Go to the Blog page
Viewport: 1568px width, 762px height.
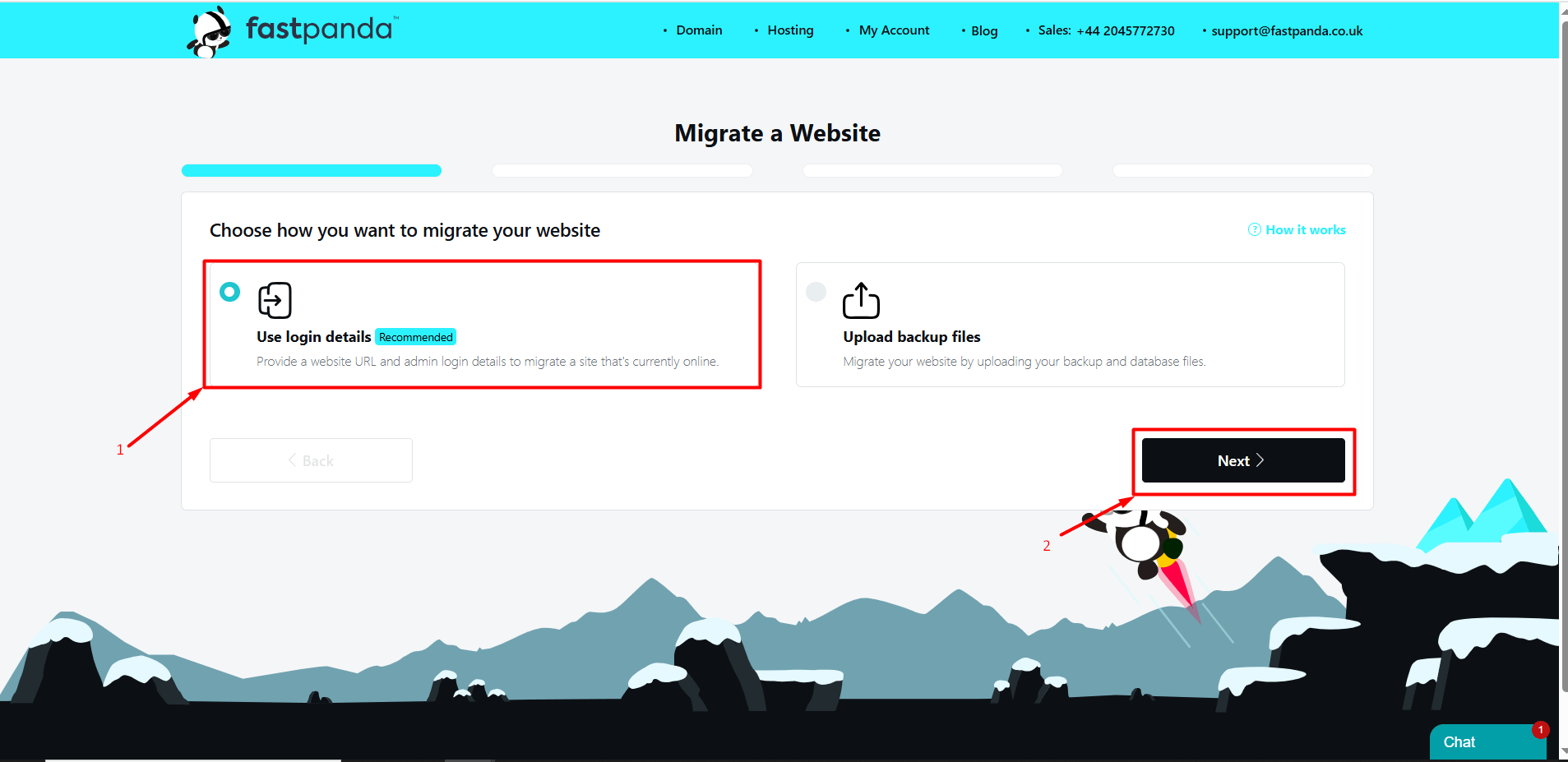pos(984,31)
